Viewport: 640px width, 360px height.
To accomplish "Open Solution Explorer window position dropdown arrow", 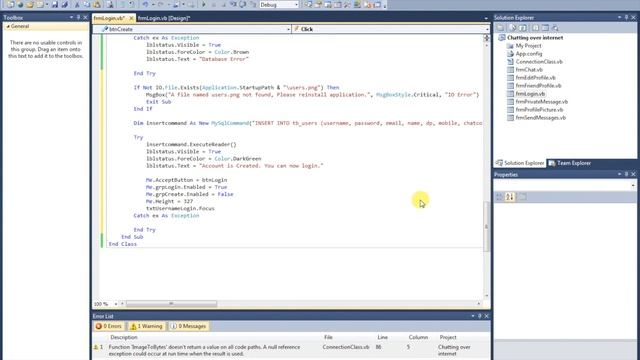I will point(619,18).
